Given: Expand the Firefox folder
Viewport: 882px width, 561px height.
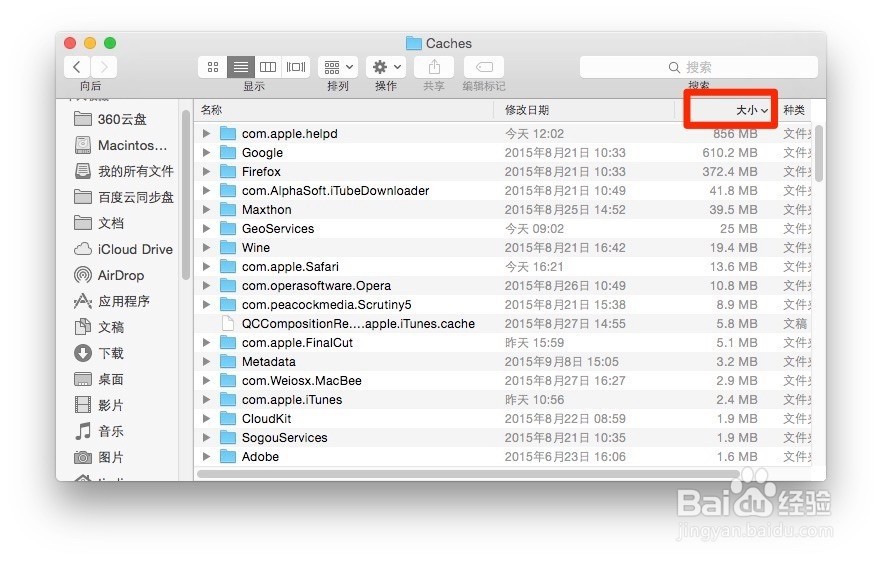Looking at the screenshot, I should [x=206, y=172].
